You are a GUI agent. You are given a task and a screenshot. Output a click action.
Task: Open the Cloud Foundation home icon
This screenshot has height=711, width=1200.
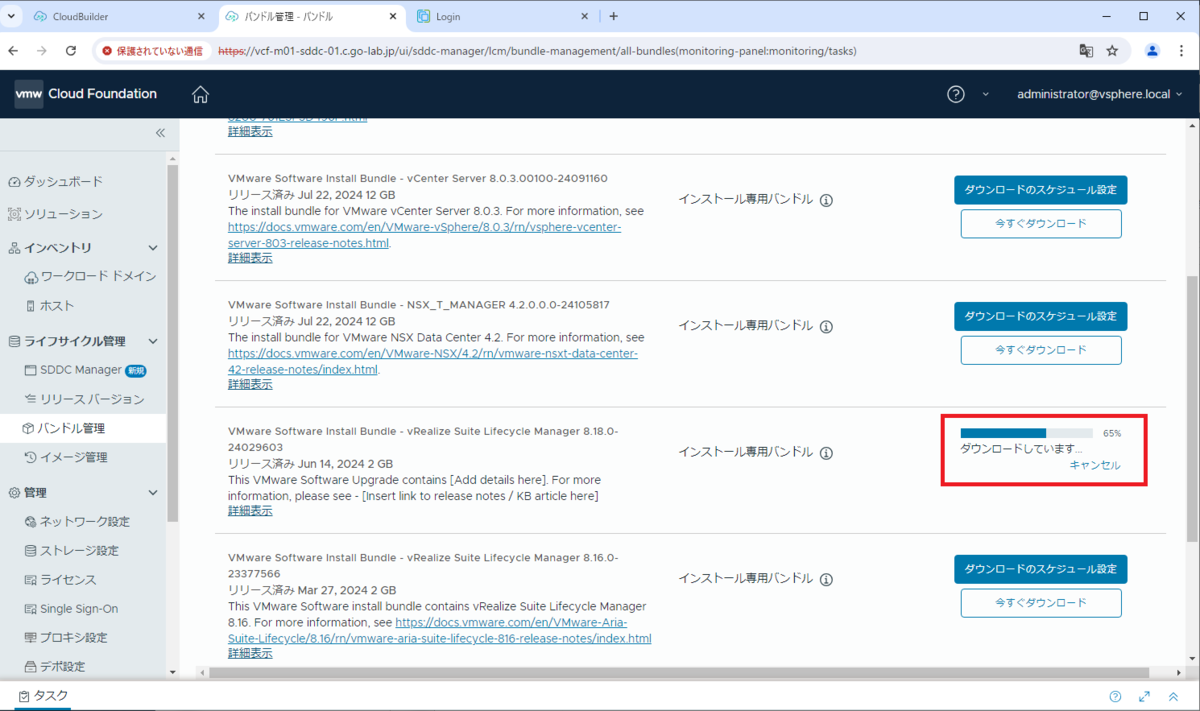200,94
